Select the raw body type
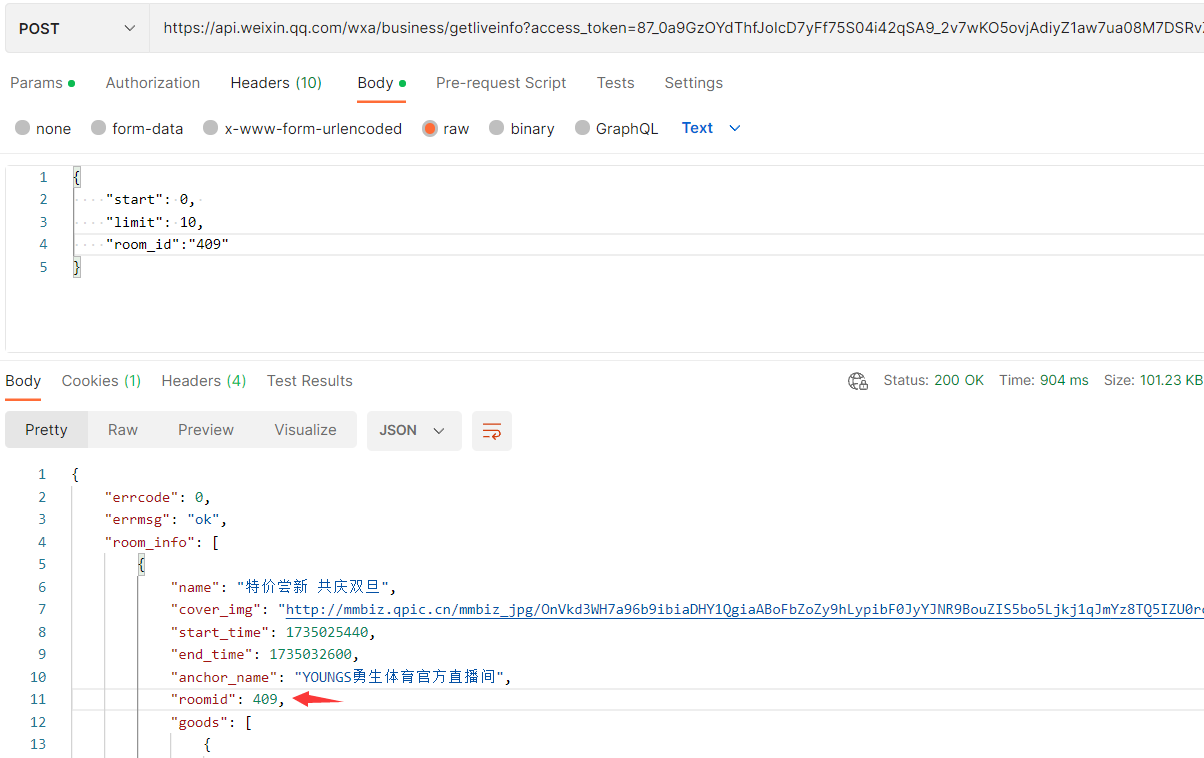 pos(445,129)
